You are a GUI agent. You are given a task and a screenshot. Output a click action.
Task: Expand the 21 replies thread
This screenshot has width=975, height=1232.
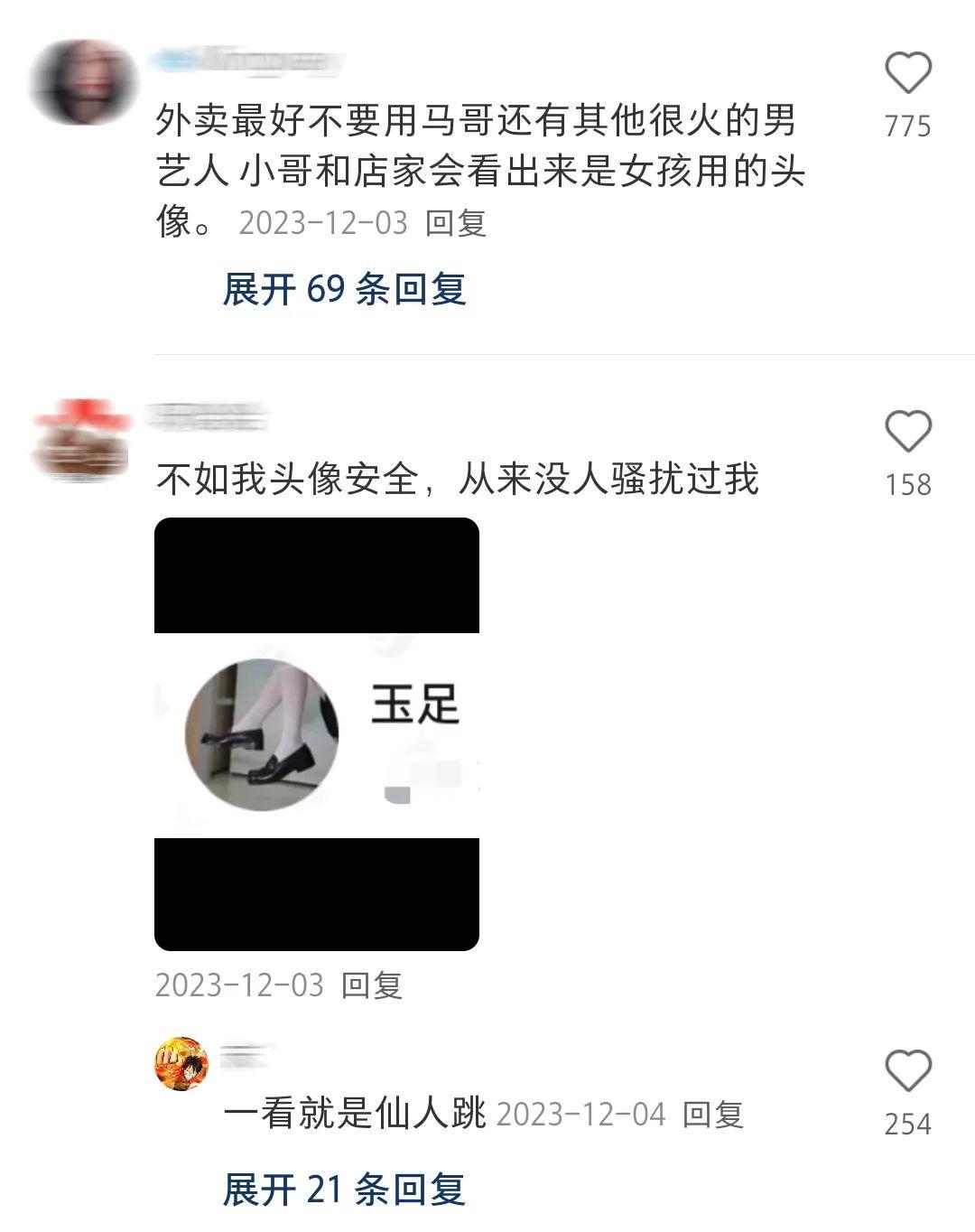pyautogui.click(x=344, y=1190)
